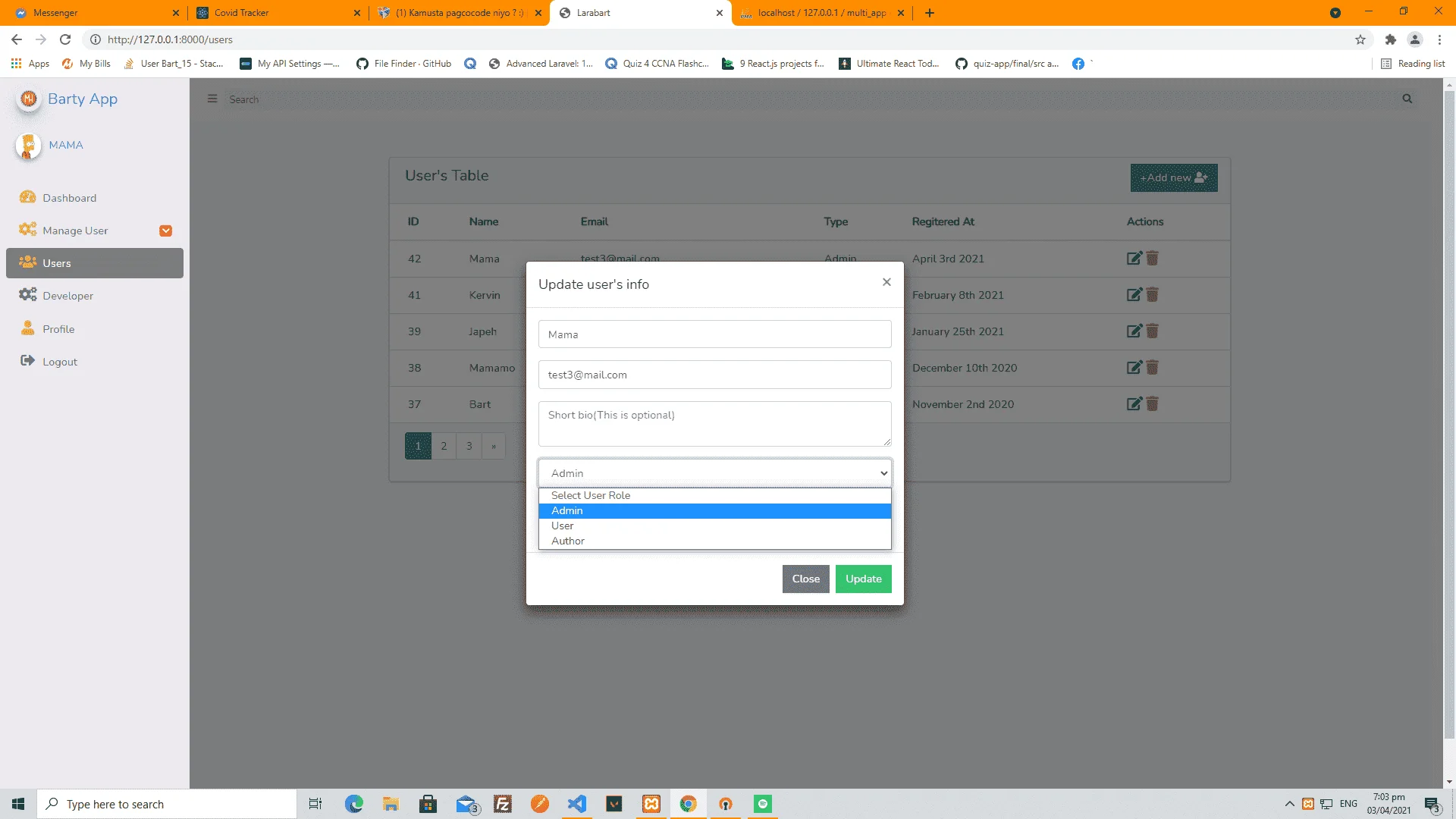Collapse the user role combo box

pyautogui.click(x=714, y=473)
